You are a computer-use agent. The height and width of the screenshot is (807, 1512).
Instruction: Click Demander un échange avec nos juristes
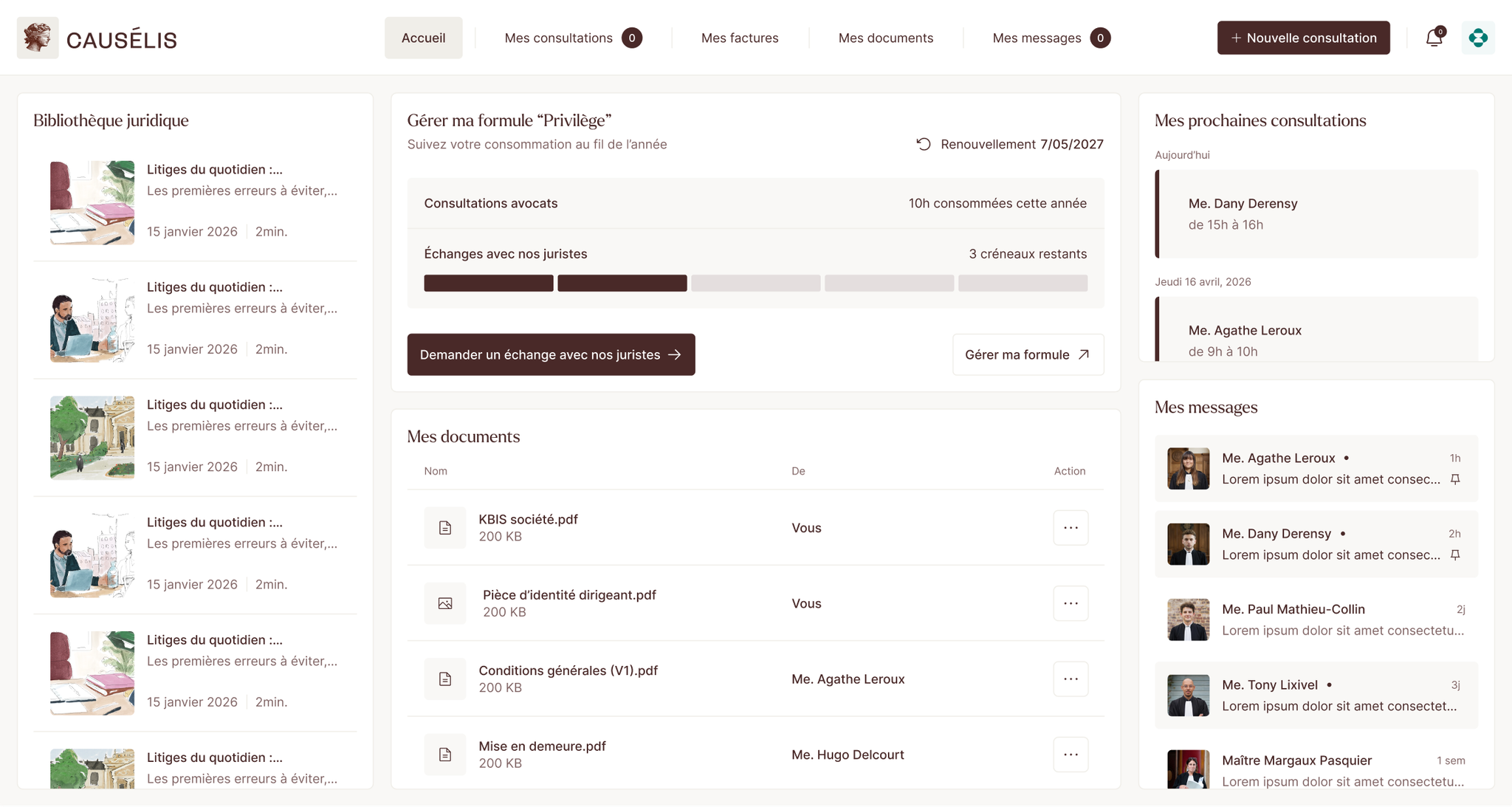pos(551,354)
